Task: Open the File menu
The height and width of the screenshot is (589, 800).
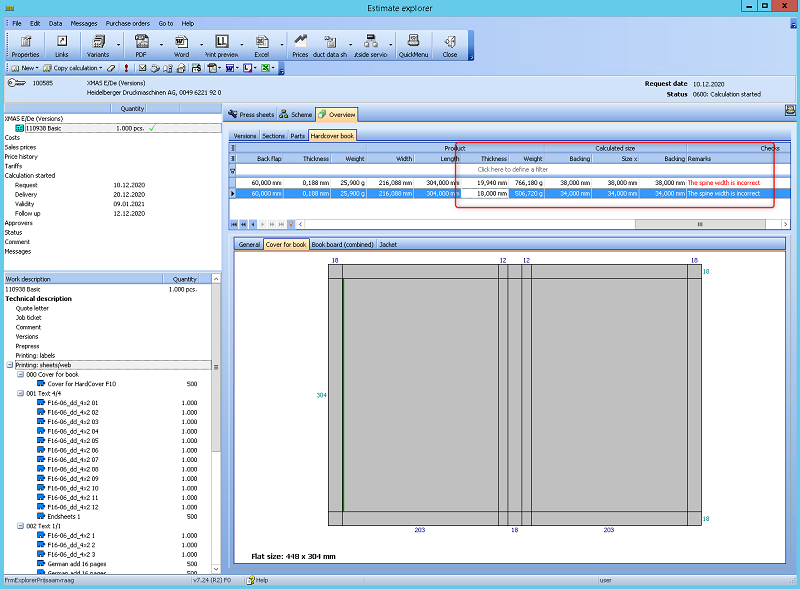Action: (x=17, y=23)
